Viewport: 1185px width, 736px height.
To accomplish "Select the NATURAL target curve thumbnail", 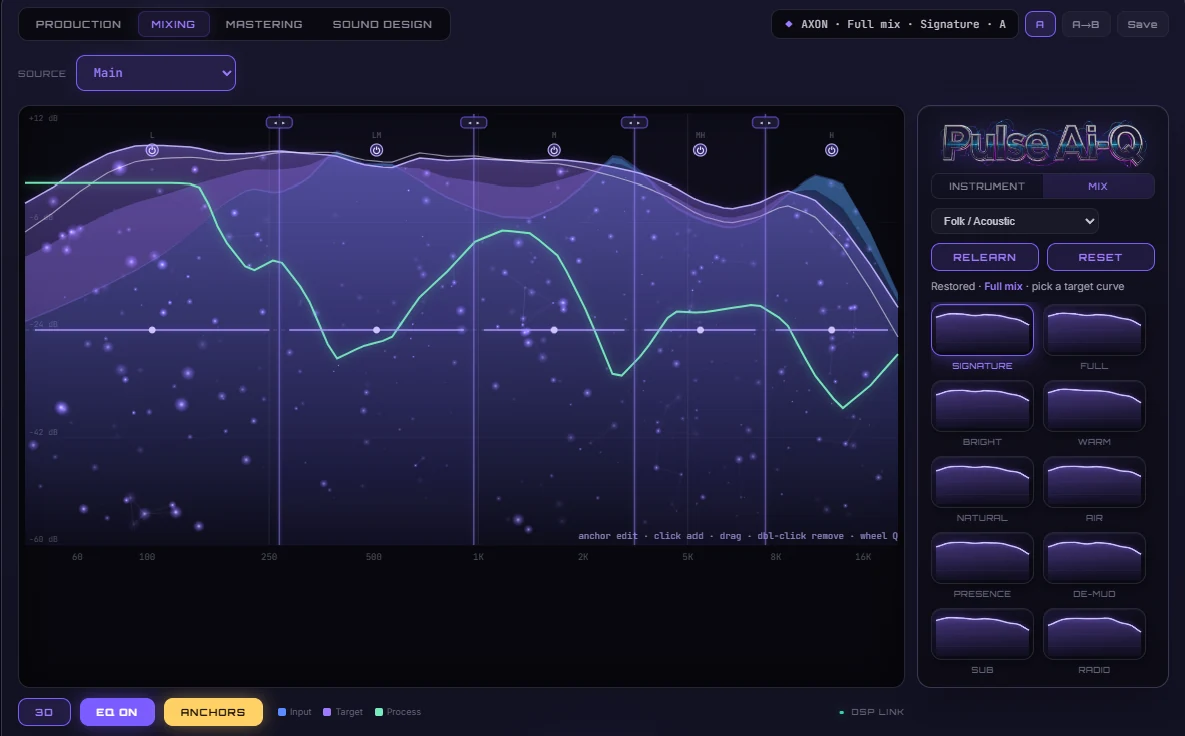I will [x=982, y=481].
